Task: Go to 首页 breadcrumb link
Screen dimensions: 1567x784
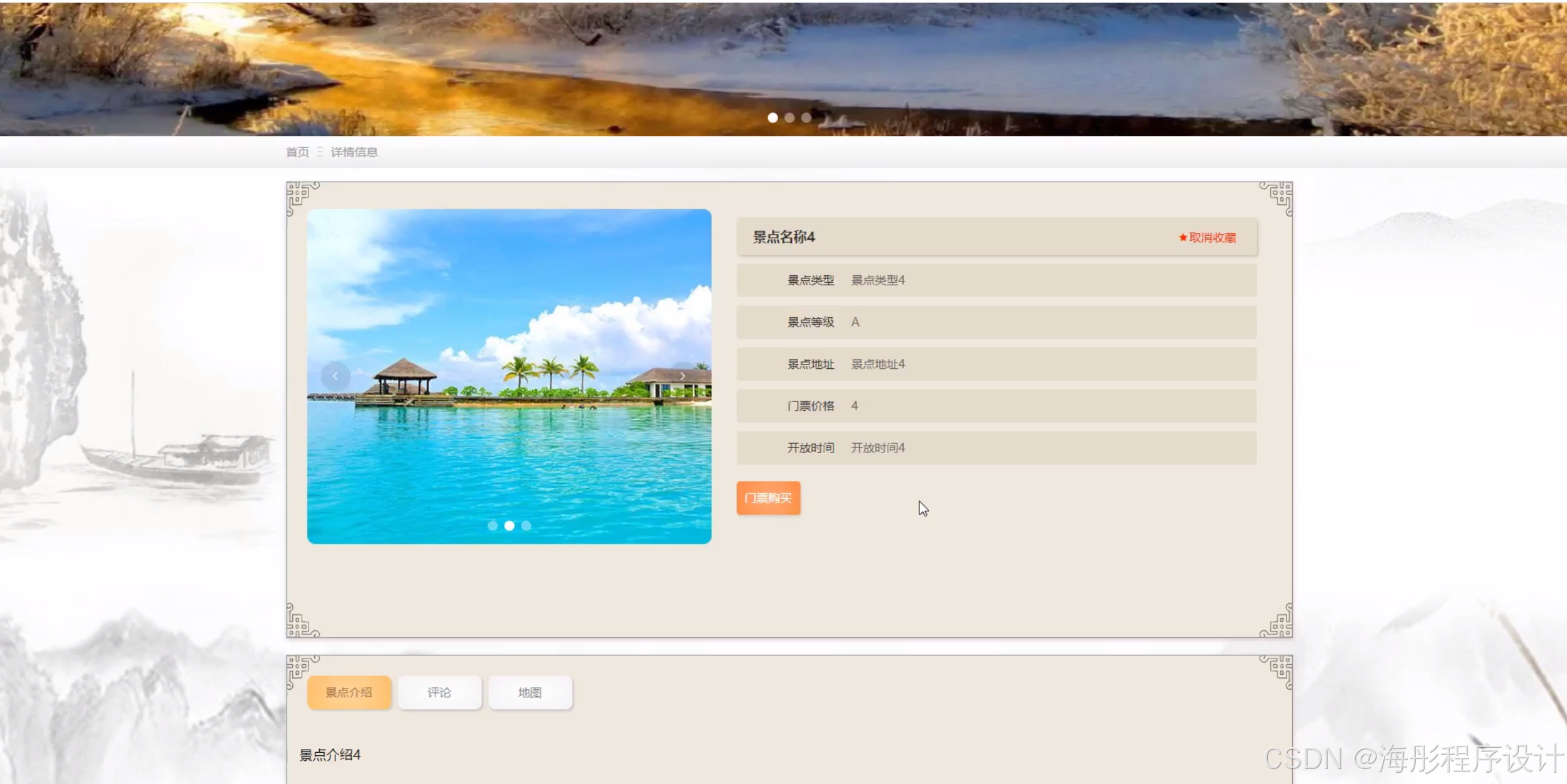Action: click(x=297, y=152)
